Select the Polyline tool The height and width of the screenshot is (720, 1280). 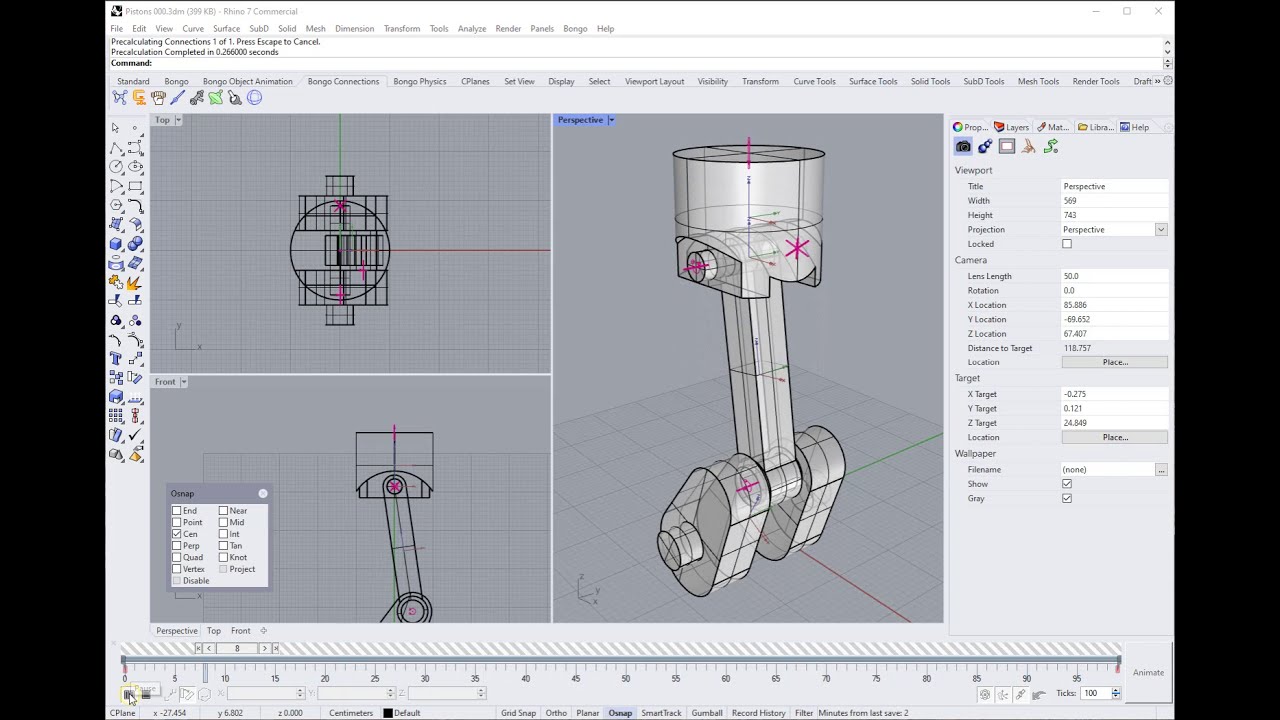[116, 147]
